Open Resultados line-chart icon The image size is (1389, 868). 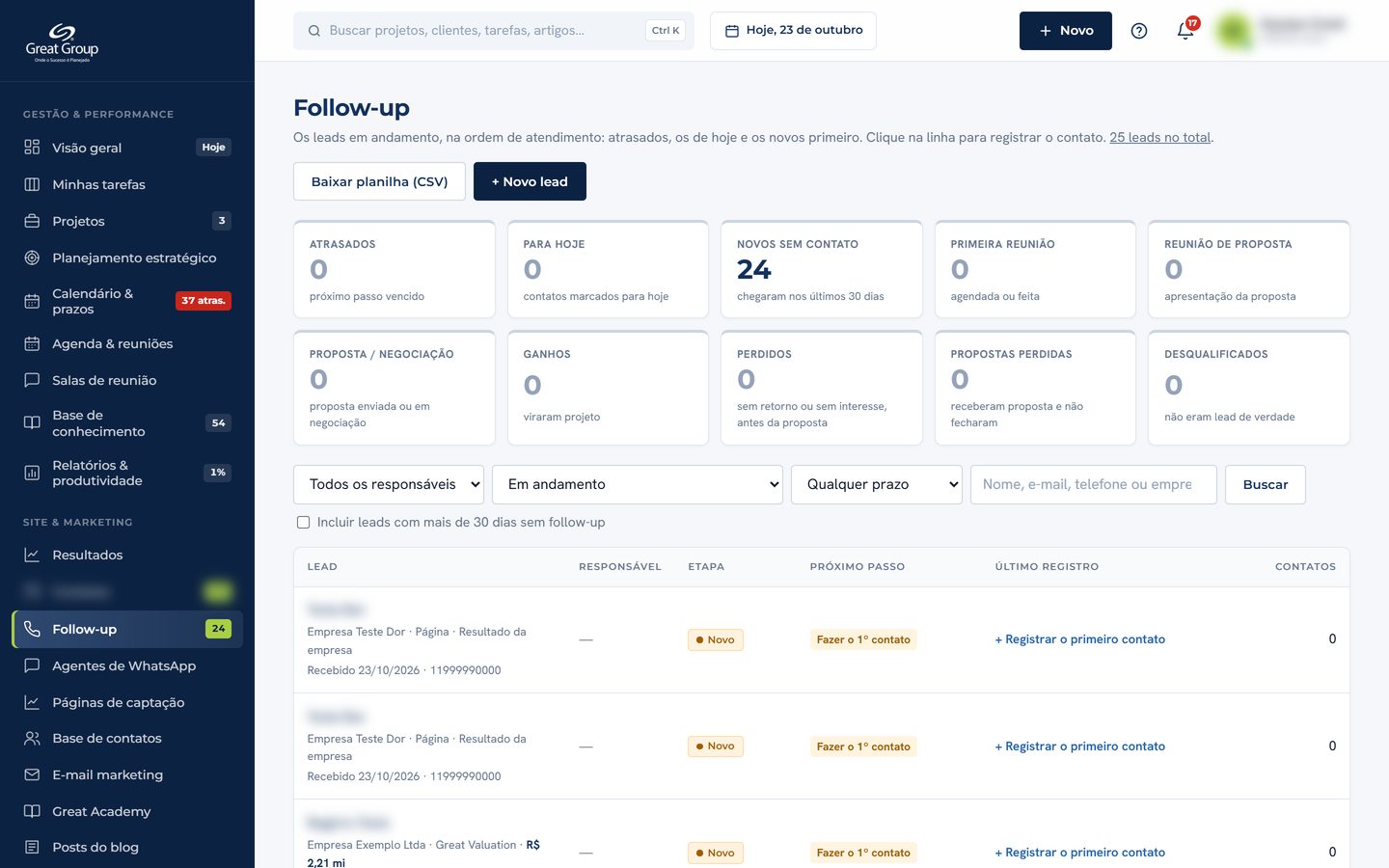(32, 555)
